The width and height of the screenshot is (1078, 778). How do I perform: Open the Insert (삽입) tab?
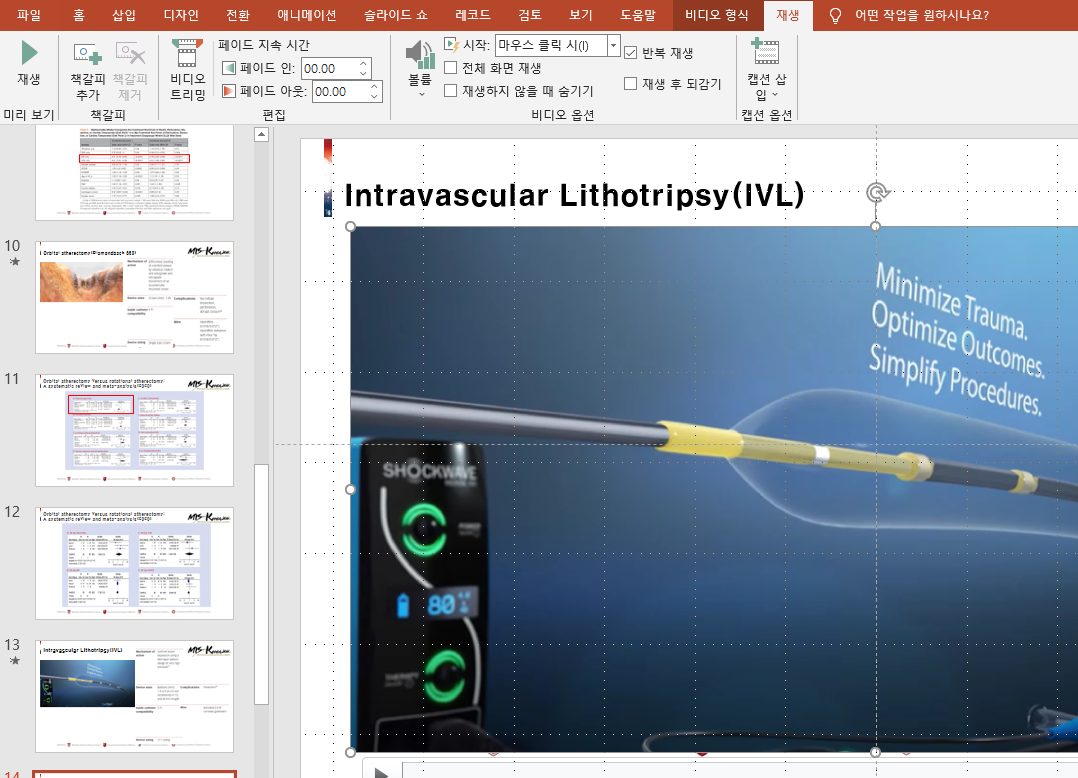pyautogui.click(x=124, y=15)
